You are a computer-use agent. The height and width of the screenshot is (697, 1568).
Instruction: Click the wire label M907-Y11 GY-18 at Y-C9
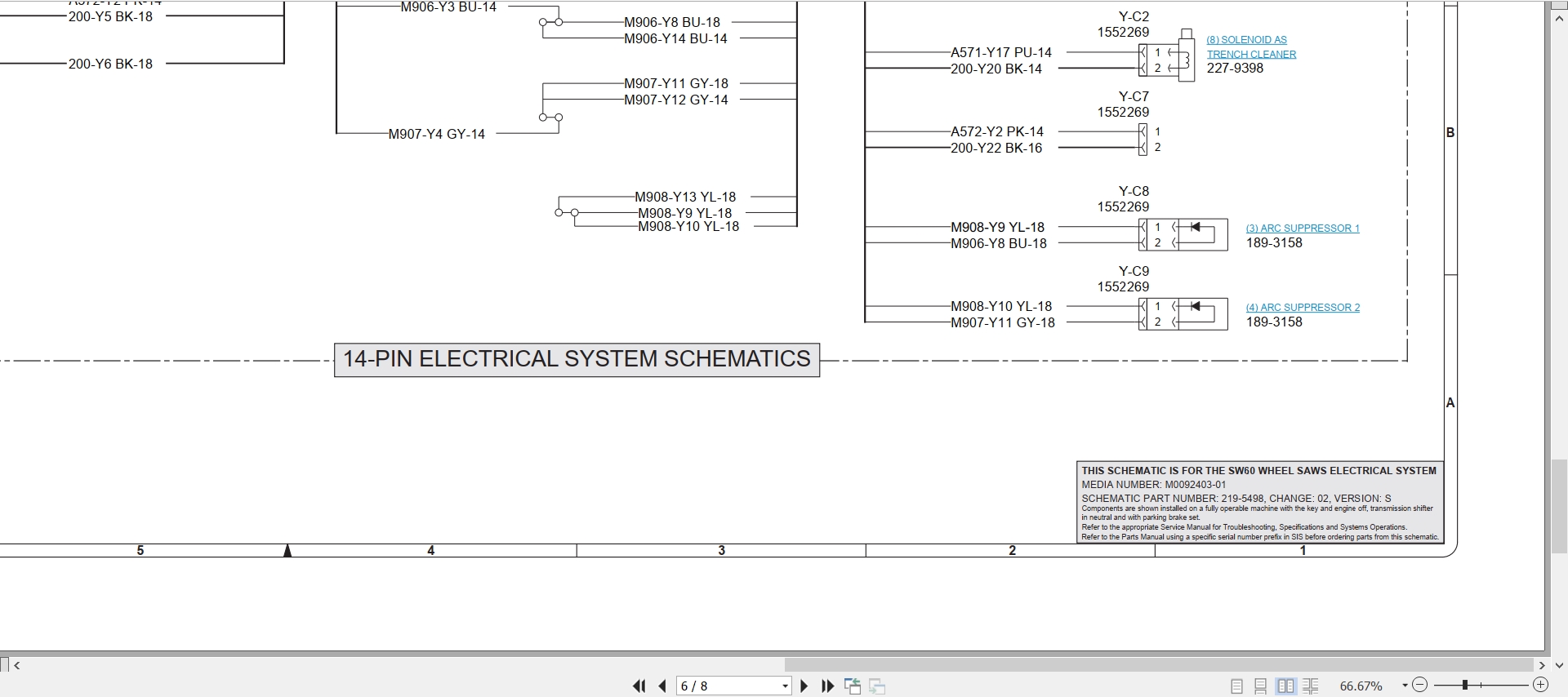point(1003,323)
